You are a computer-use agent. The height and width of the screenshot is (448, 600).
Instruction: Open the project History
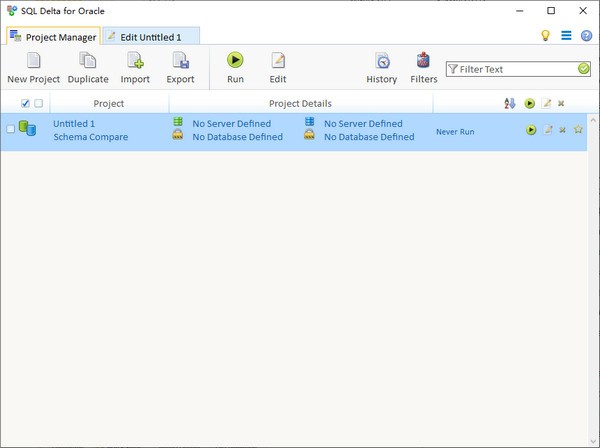coord(381,62)
